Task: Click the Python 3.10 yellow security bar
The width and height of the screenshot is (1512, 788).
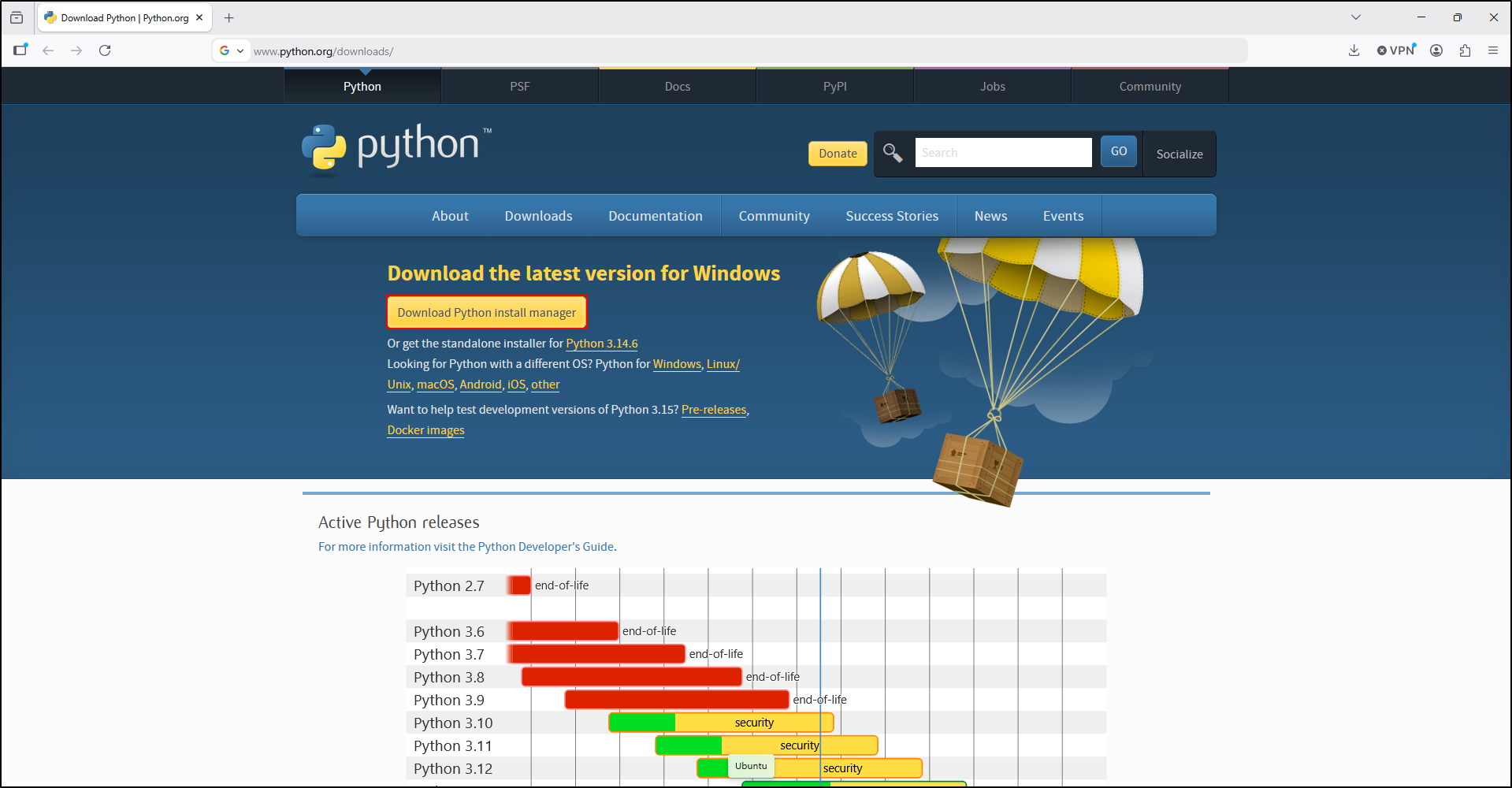Action: pos(754,723)
